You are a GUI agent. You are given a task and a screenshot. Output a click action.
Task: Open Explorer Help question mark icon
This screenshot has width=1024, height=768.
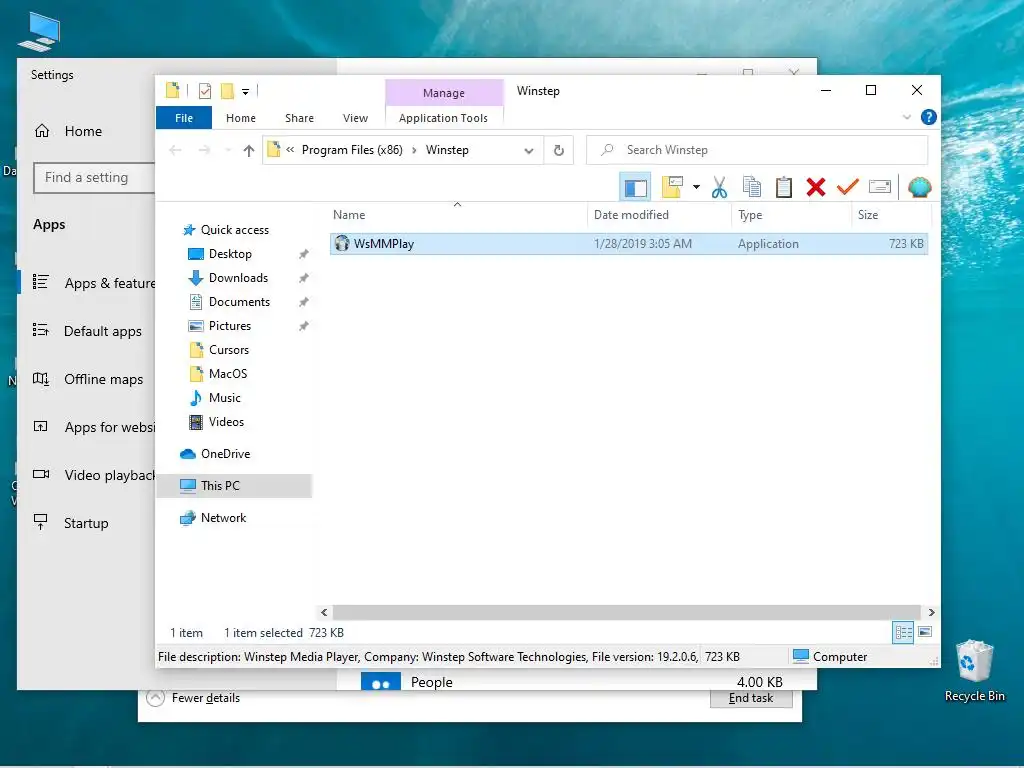[928, 117]
